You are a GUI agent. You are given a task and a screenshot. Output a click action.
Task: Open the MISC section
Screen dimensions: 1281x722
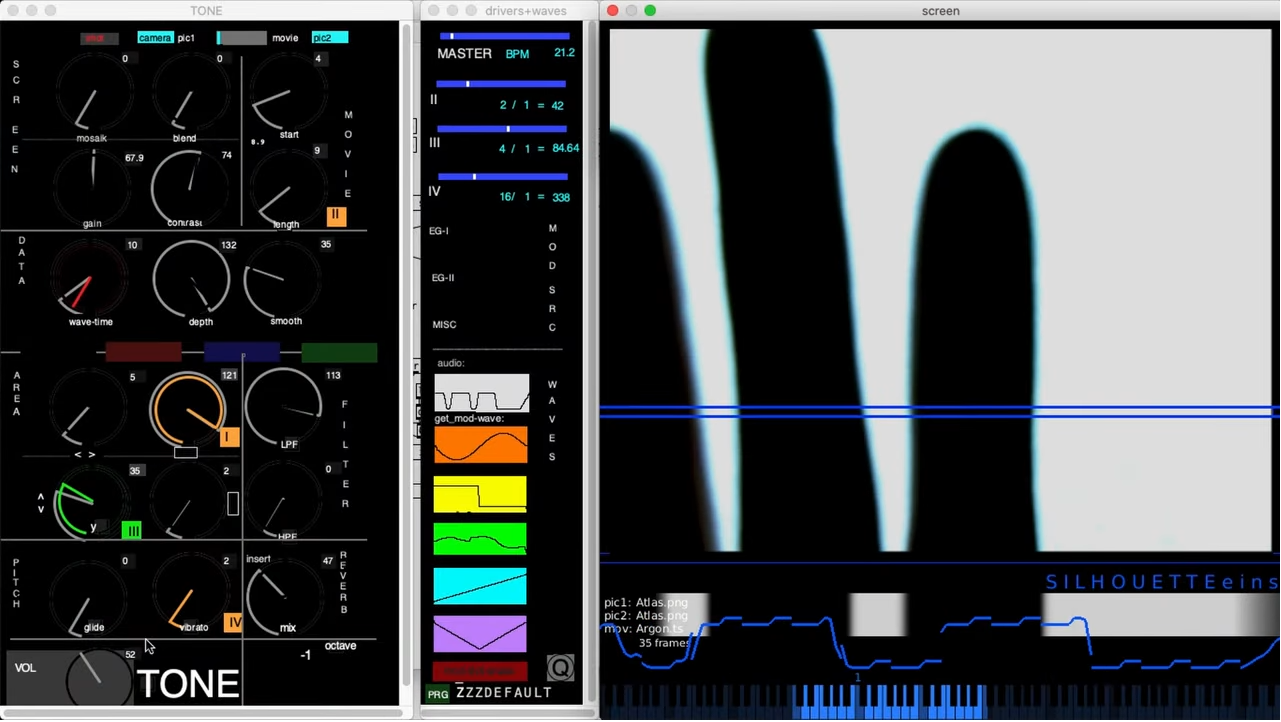(x=444, y=325)
